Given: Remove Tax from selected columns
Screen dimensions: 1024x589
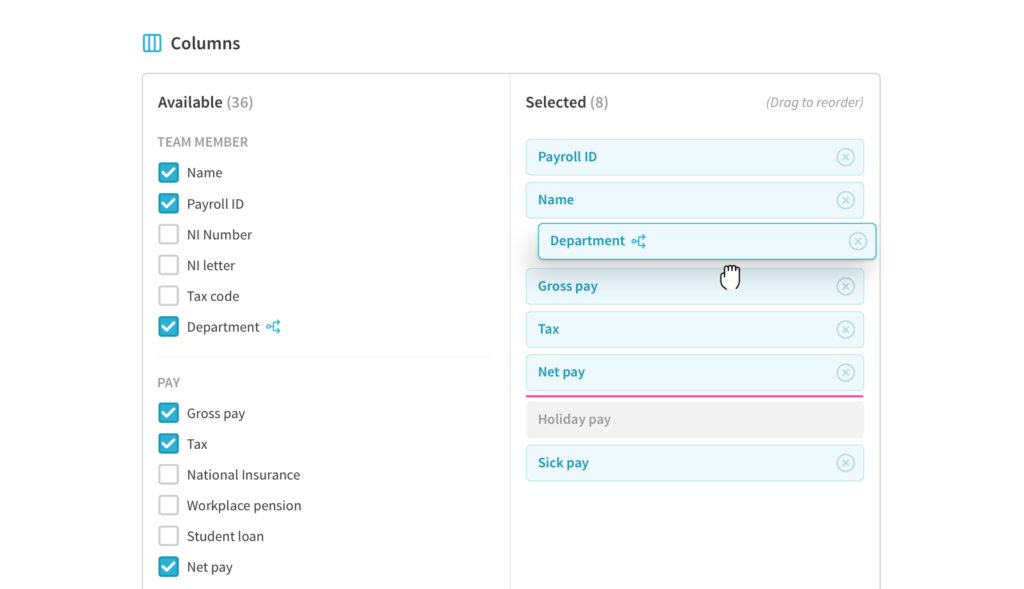Looking at the screenshot, I should [x=846, y=329].
